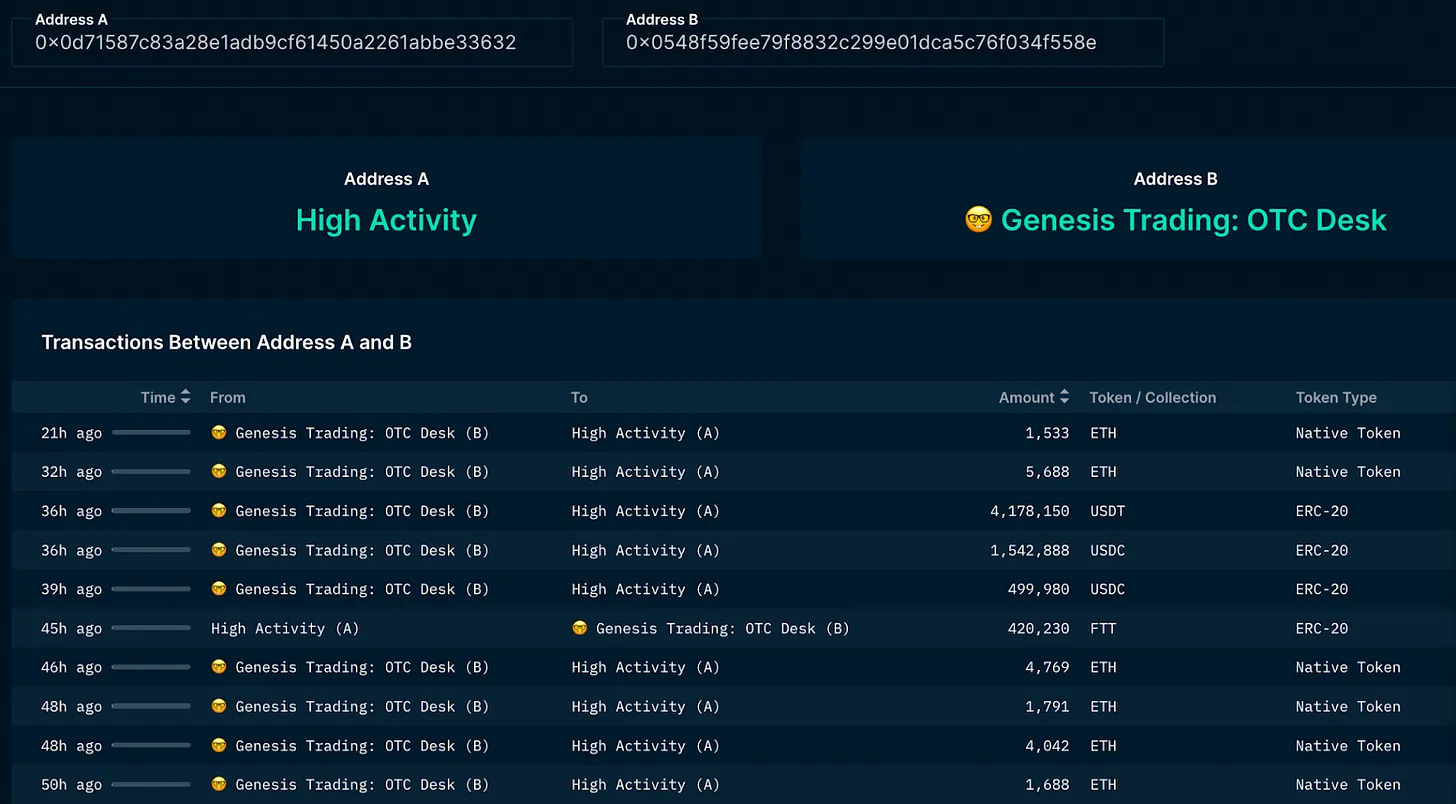Open High Activity (A) sender in FTT row

click(x=285, y=628)
